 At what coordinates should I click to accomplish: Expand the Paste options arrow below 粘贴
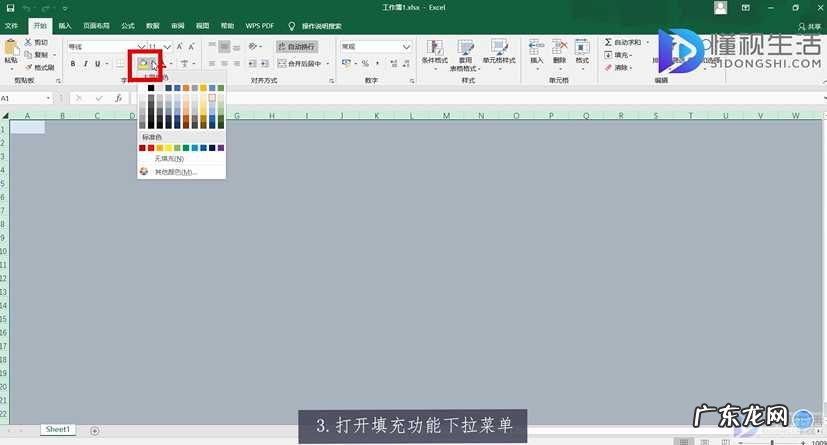pyautogui.click(x=11, y=69)
